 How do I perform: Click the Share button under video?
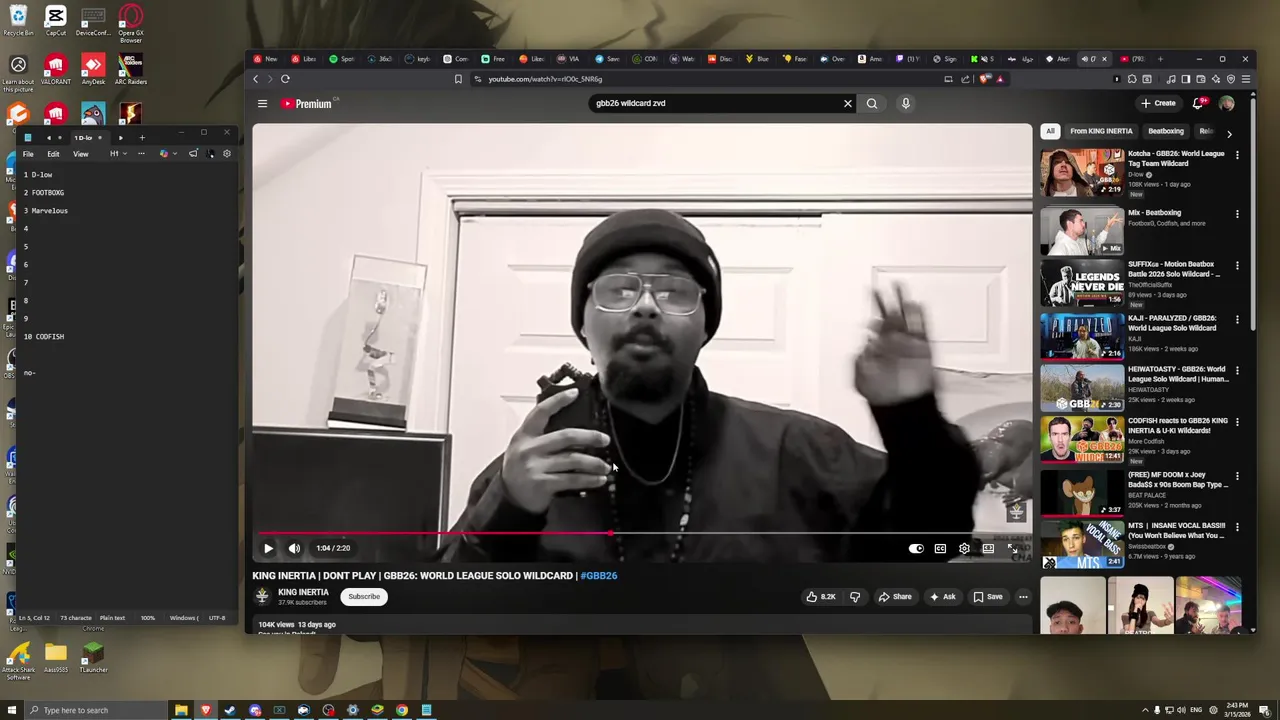click(x=895, y=597)
